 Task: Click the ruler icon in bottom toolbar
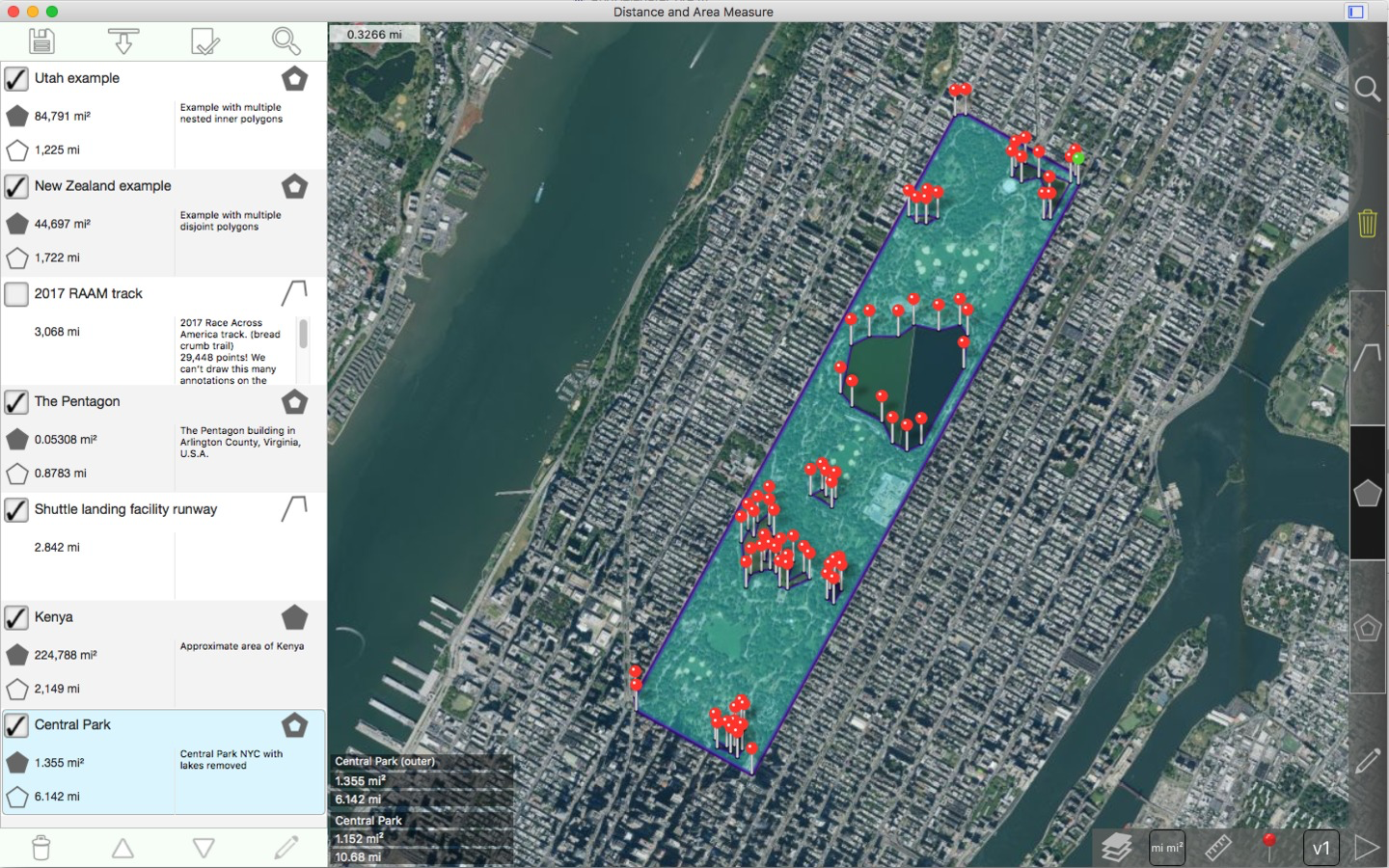(1218, 848)
